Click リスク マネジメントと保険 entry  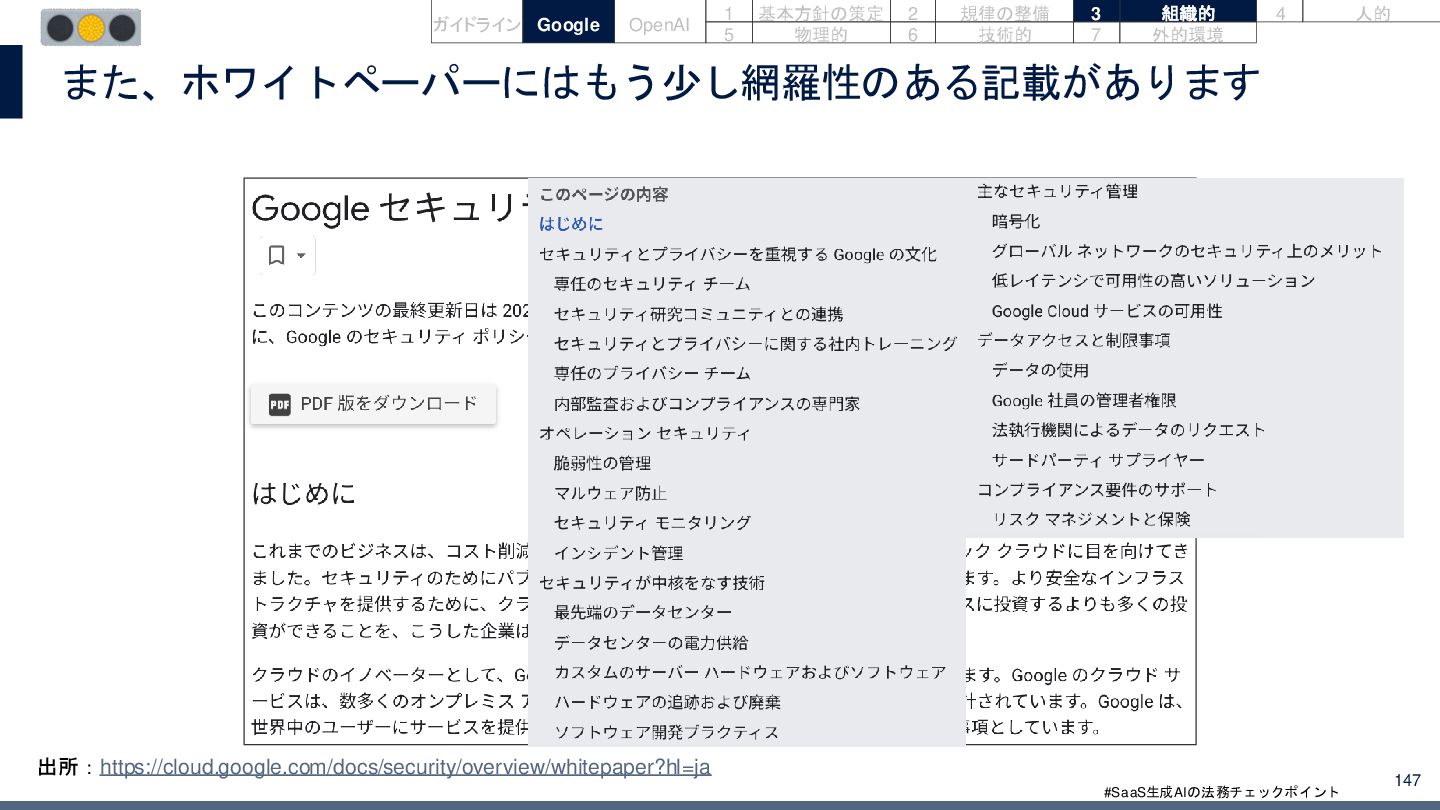coord(1091,519)
